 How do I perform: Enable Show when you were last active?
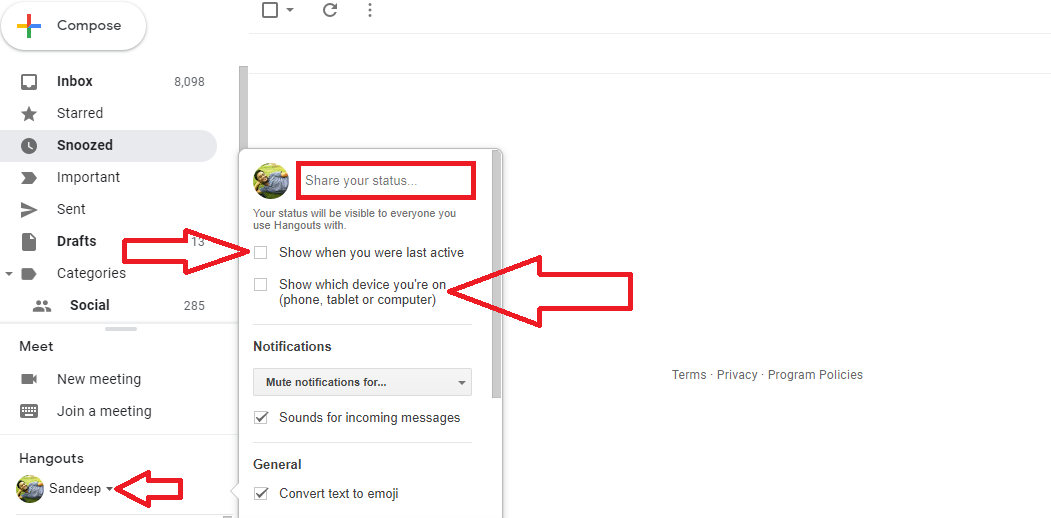[260, 253]
